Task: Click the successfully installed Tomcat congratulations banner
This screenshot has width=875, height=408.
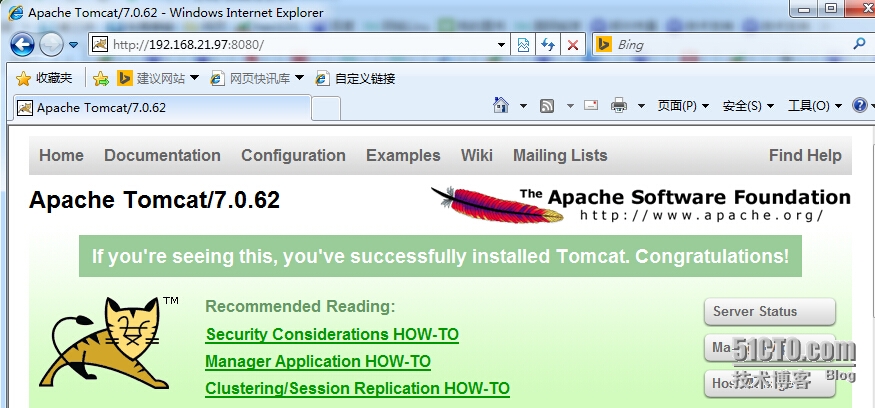Action: tap(440, 256)
